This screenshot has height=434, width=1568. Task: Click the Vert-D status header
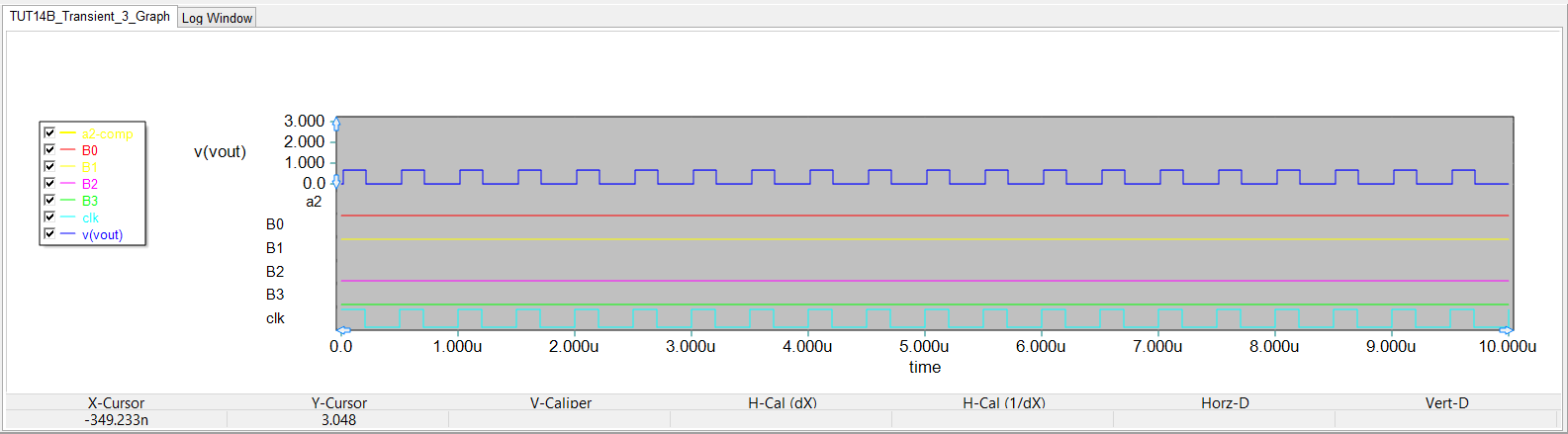coord(1446,402)
